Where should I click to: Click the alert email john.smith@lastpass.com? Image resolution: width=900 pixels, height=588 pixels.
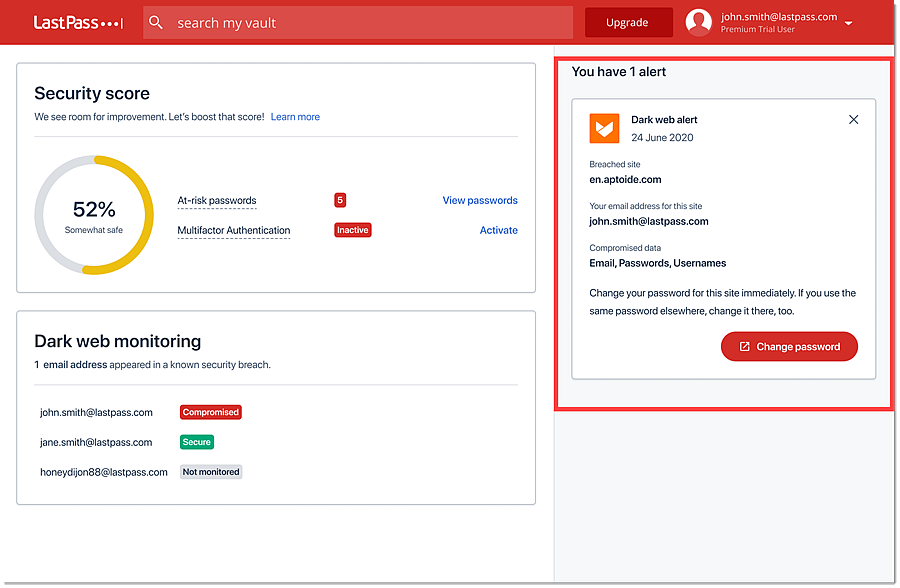[x=649, y=221]
